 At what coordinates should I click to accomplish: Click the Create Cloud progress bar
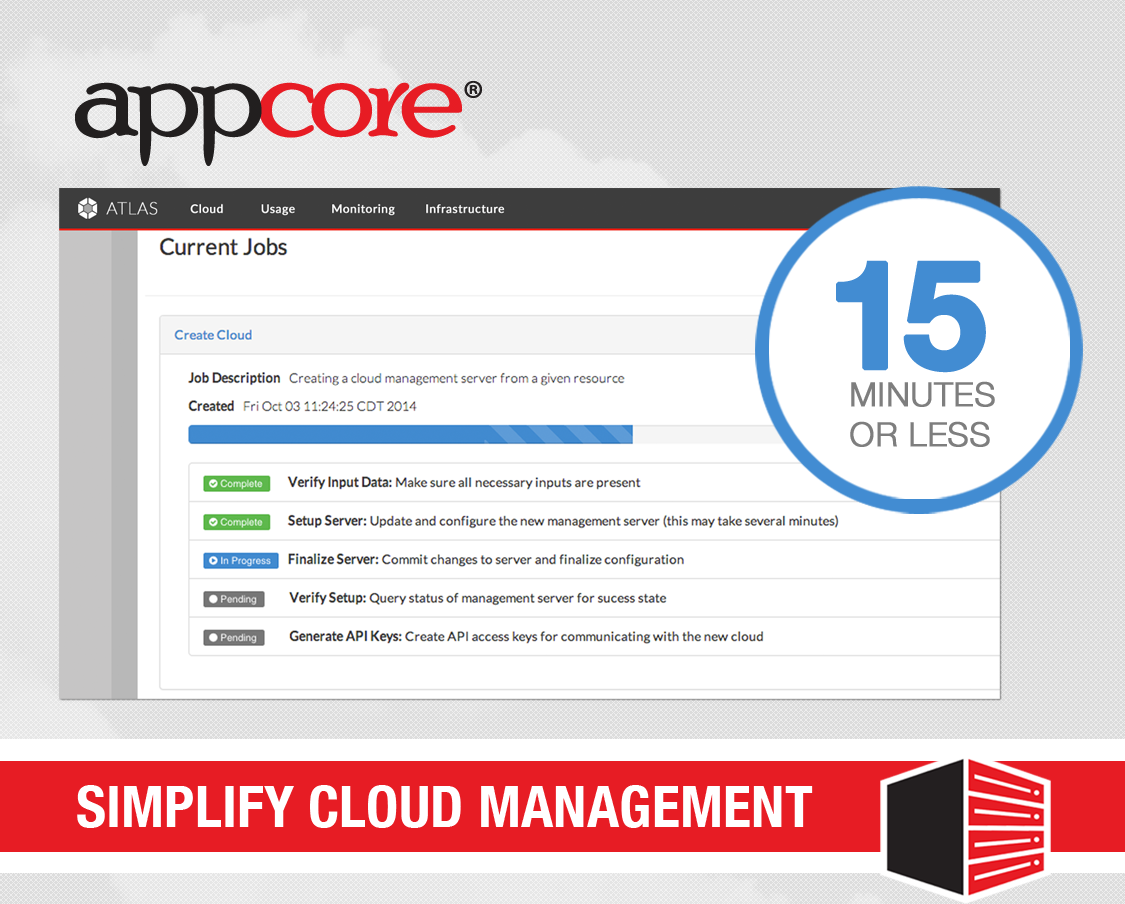(x=477, y=434)
